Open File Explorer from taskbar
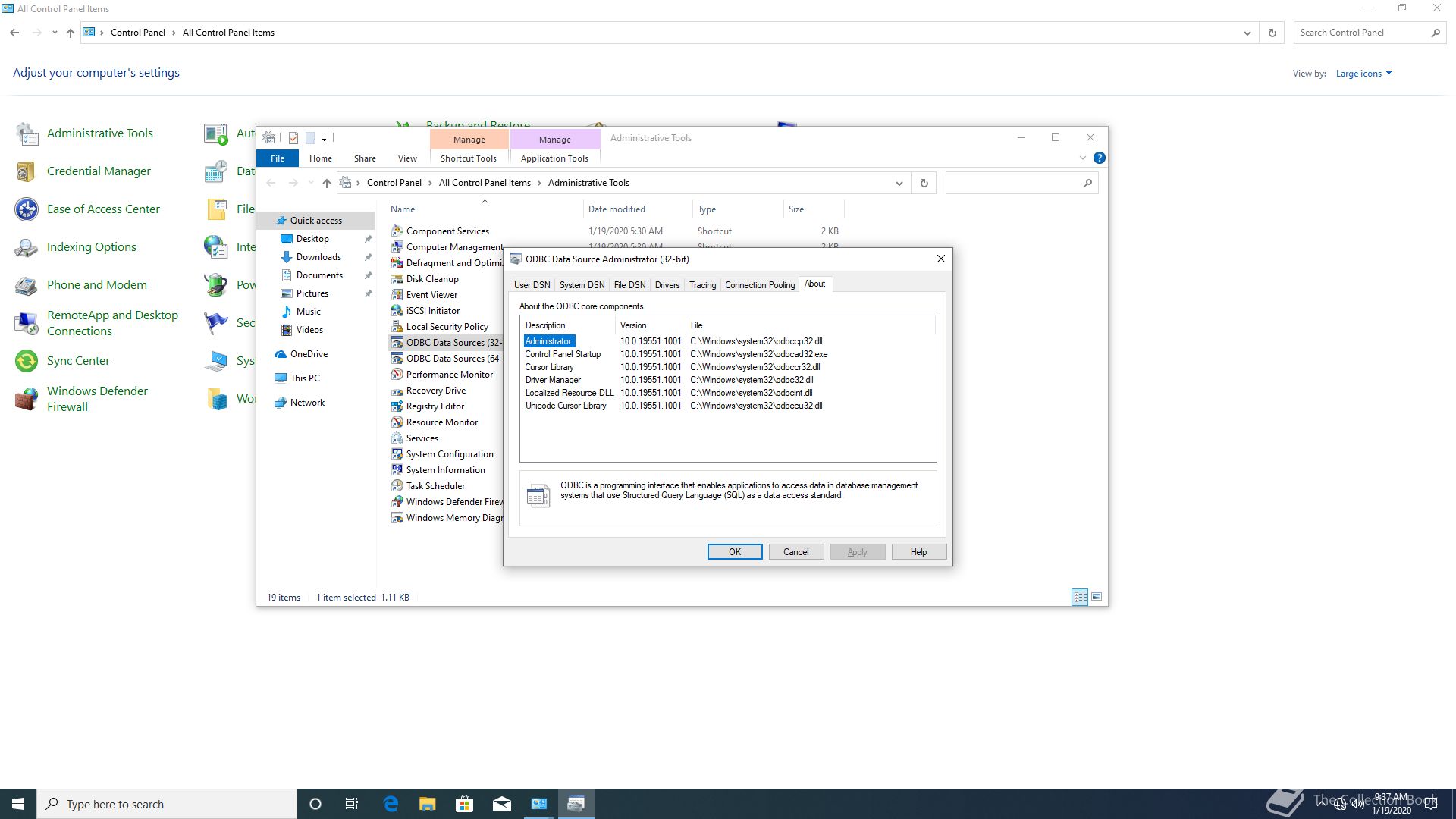The height and width of the screenshot is (819, 1456). pyautogui.click(x=428, y=804)
